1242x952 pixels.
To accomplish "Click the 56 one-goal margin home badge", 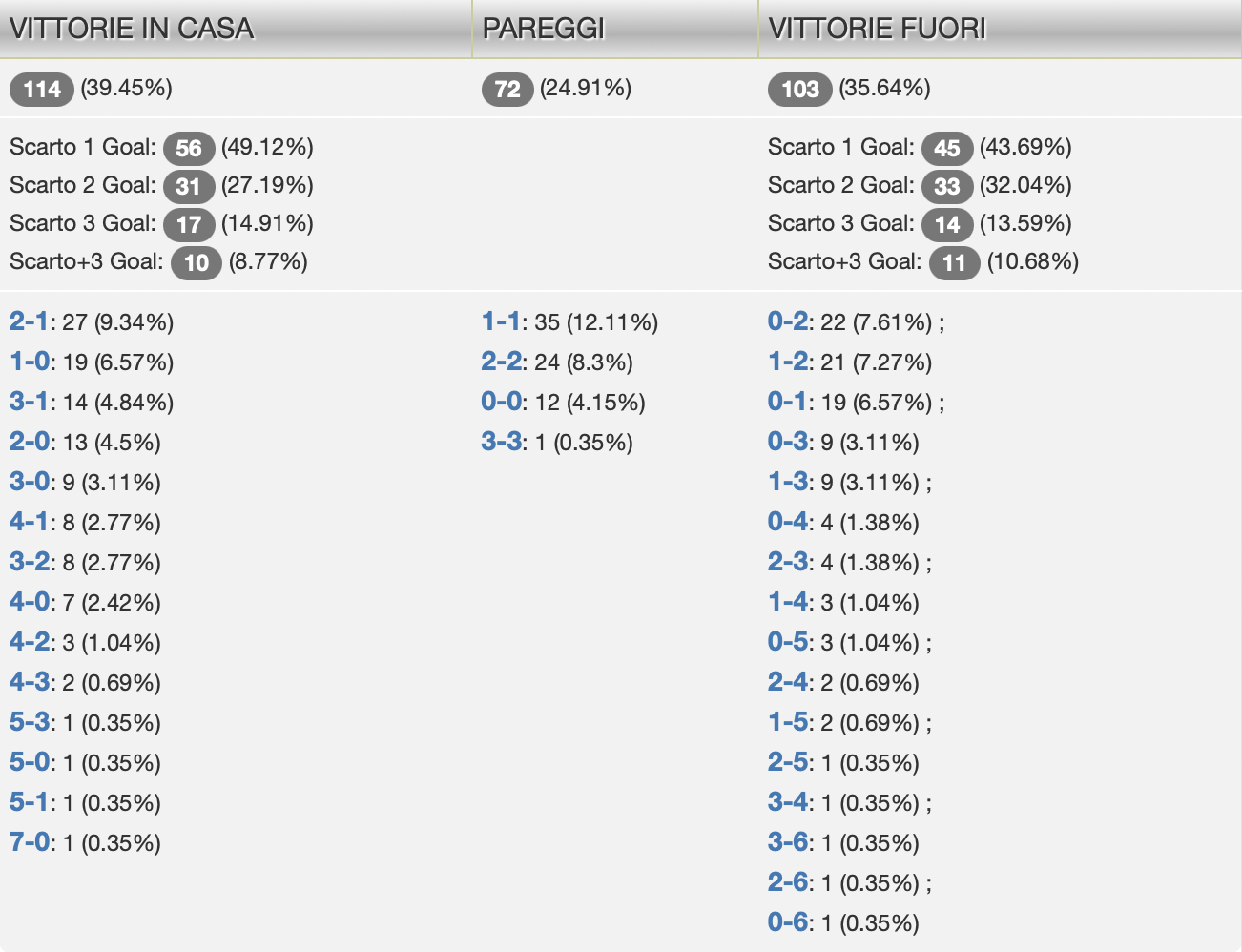I will [189, 148].
